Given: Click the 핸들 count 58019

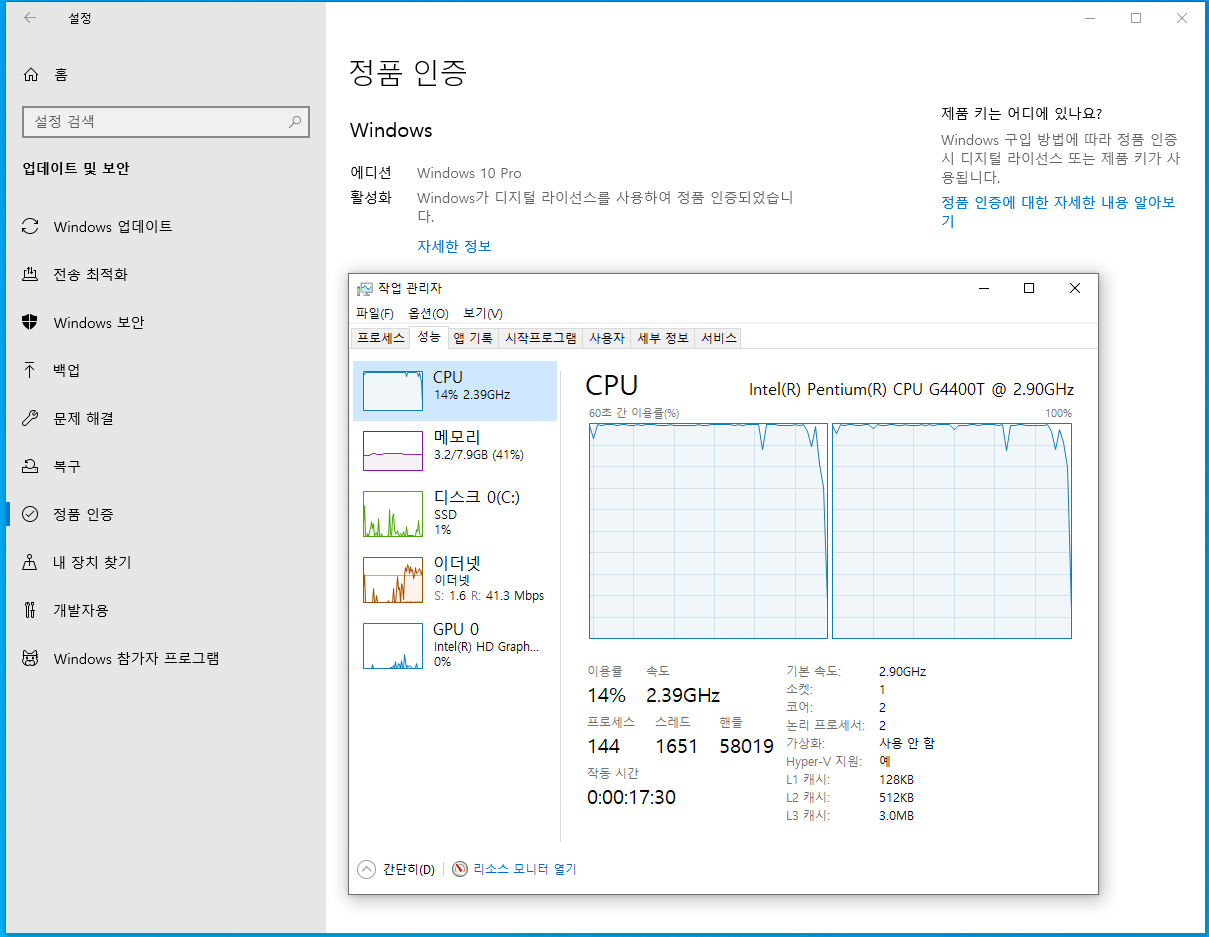Looking at the screenshot, I should [x=746, y=746].
